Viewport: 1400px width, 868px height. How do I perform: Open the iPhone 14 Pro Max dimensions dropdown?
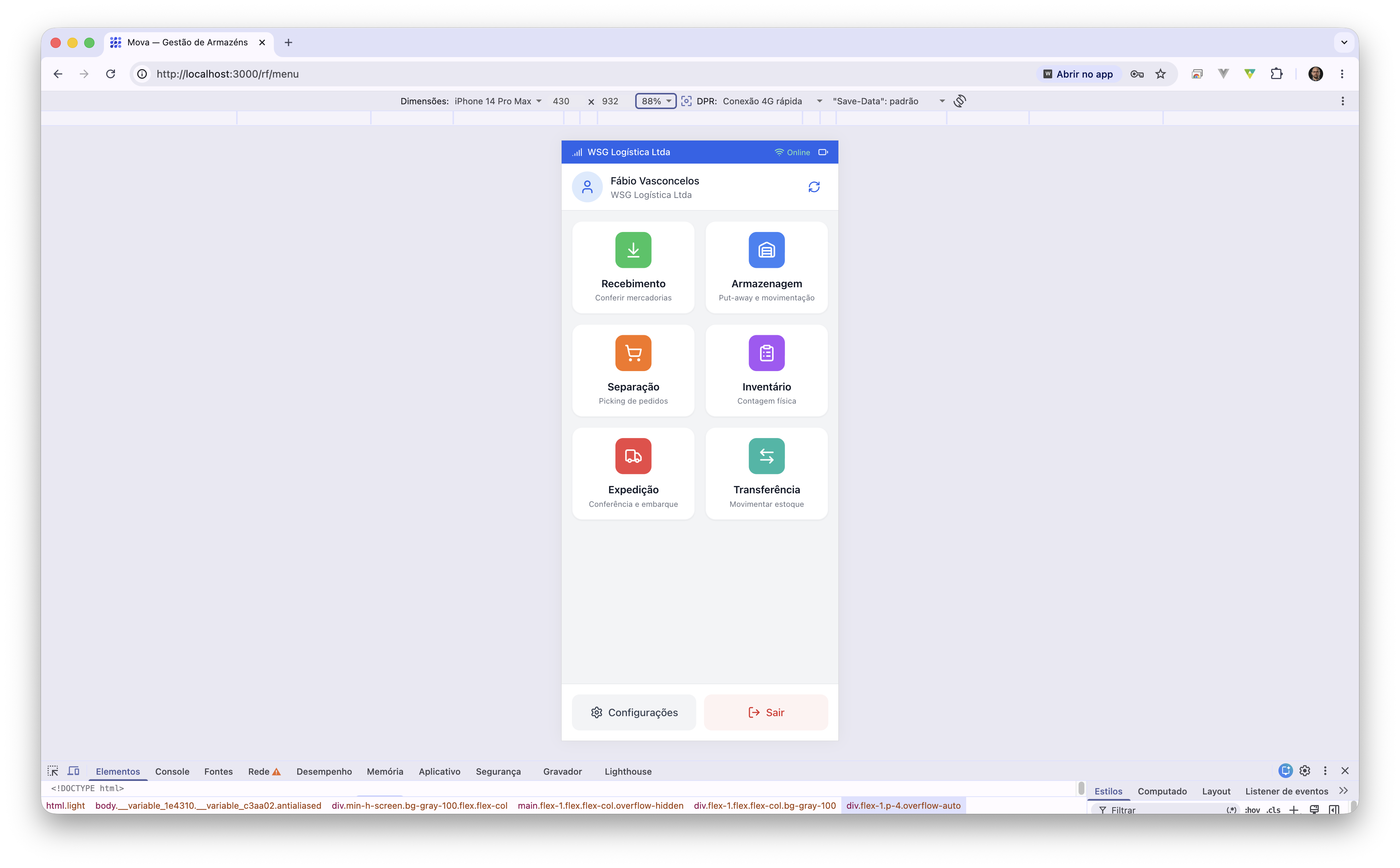click(x=498, y=101)
